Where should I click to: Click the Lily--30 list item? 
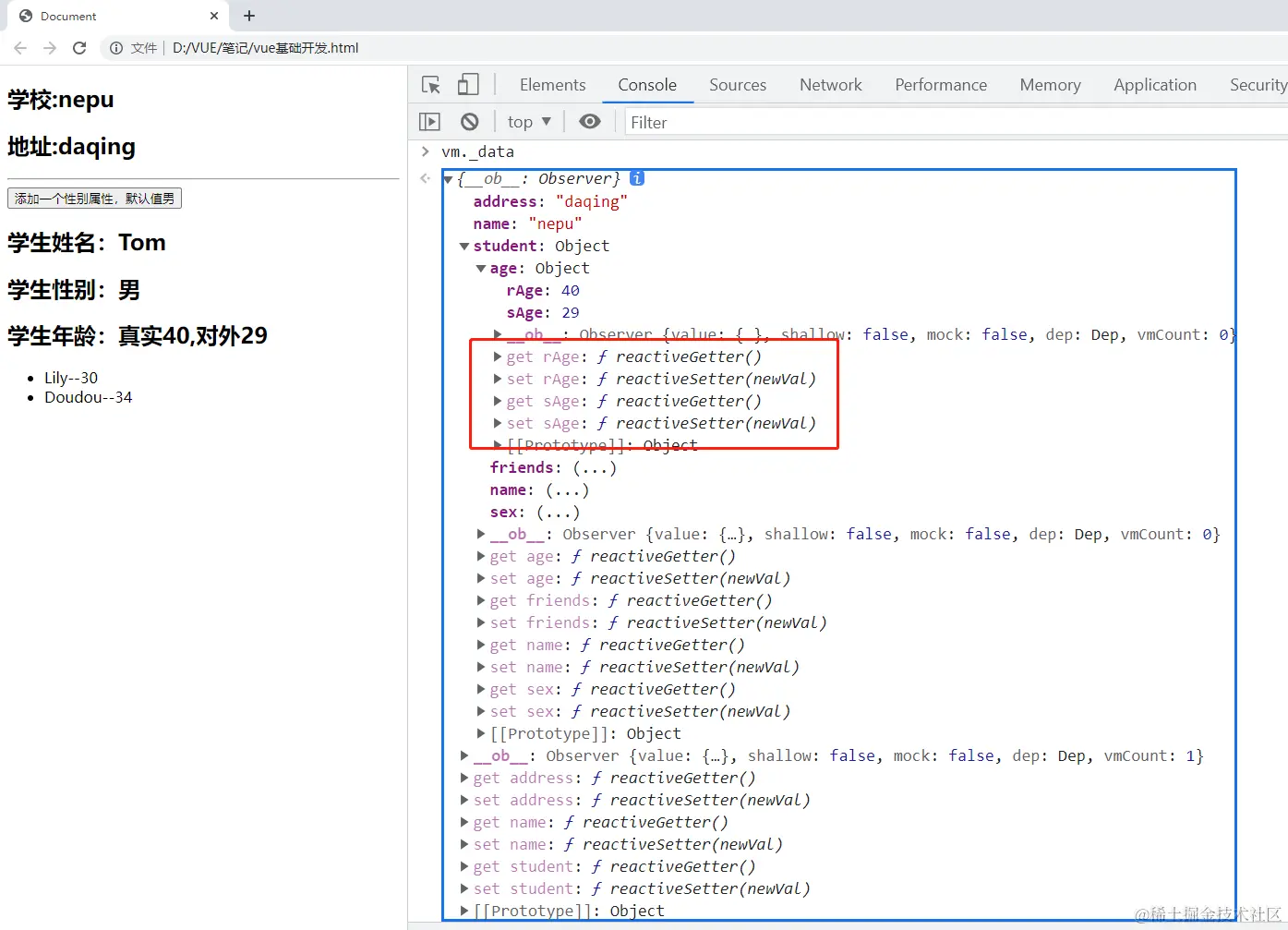[x=71, y=378]
